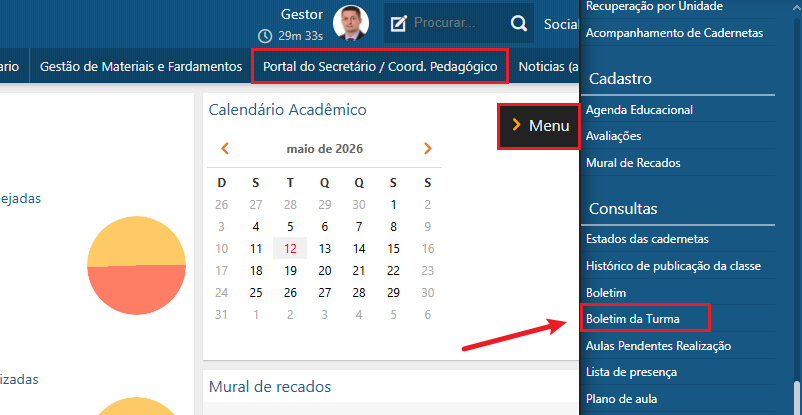
Task: Type in the Procurar search field
Action: (x=459, y=23)
